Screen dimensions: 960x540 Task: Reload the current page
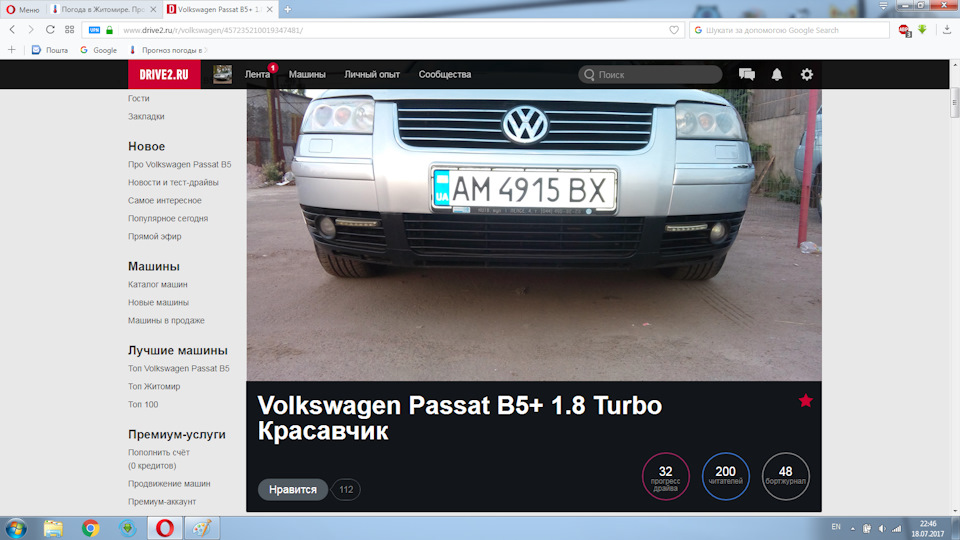click(50, 29)
